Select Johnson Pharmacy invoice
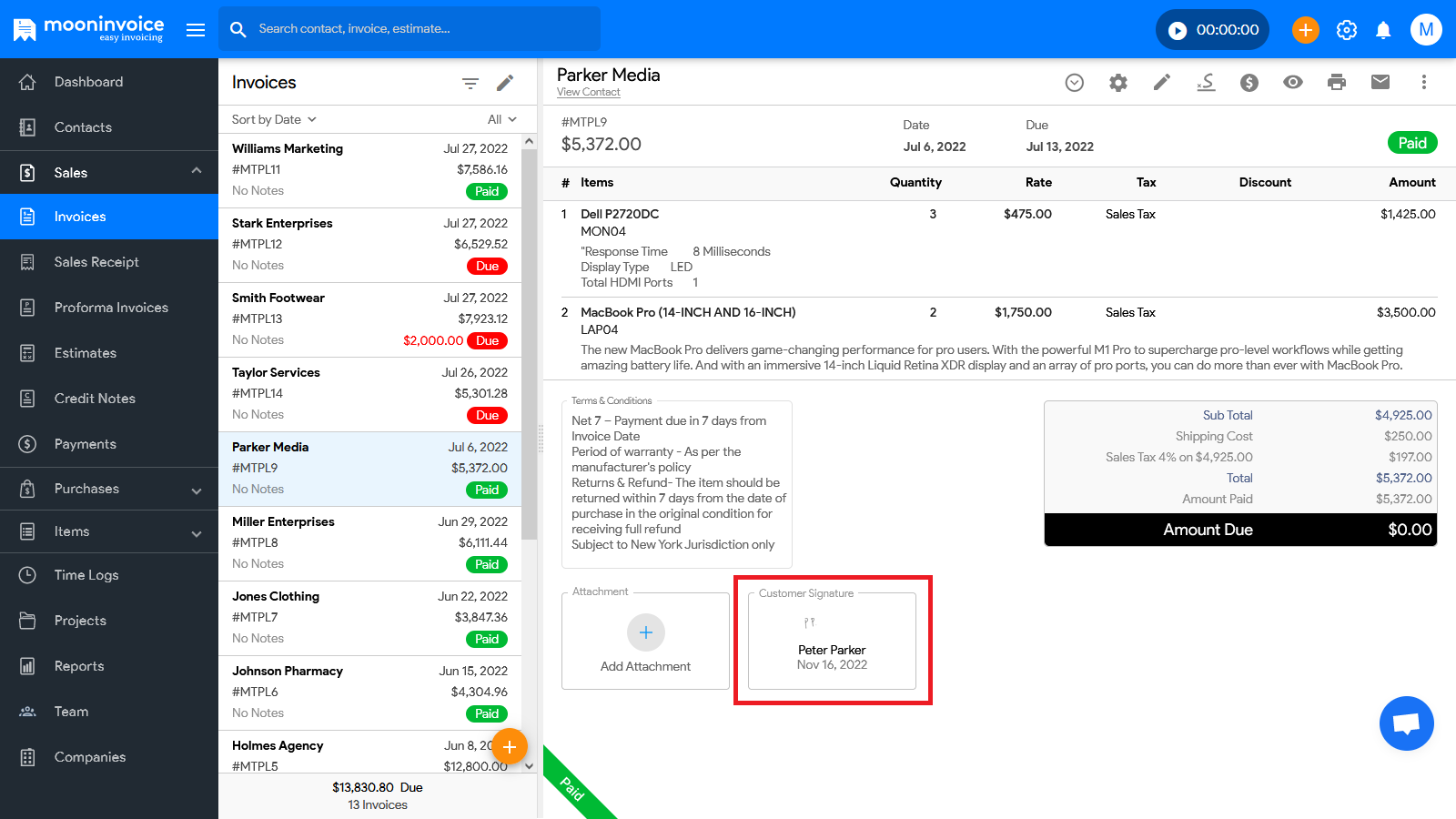Viewport: 1456px width, 819px height. point(369,693)
